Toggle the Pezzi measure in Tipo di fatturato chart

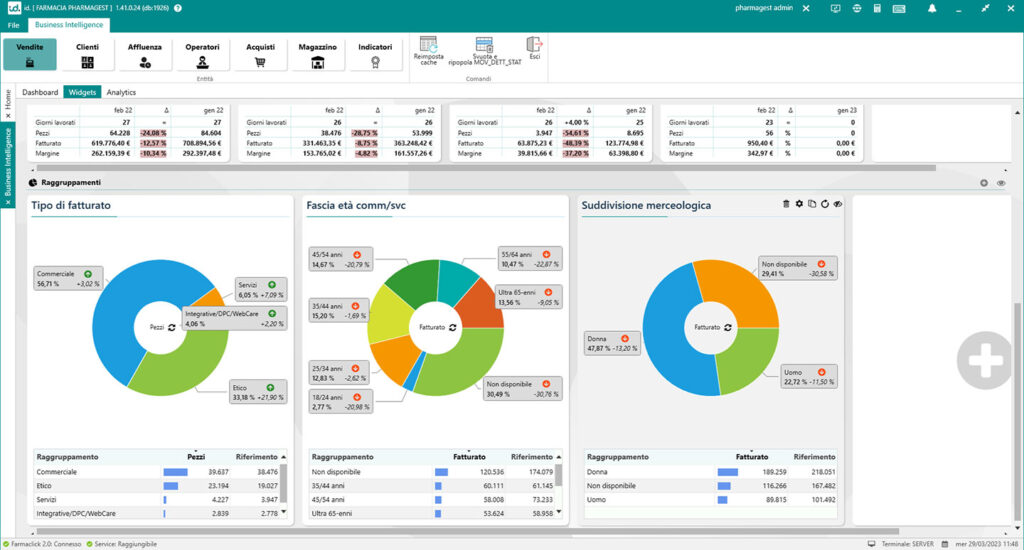click(x=172, y=327)
